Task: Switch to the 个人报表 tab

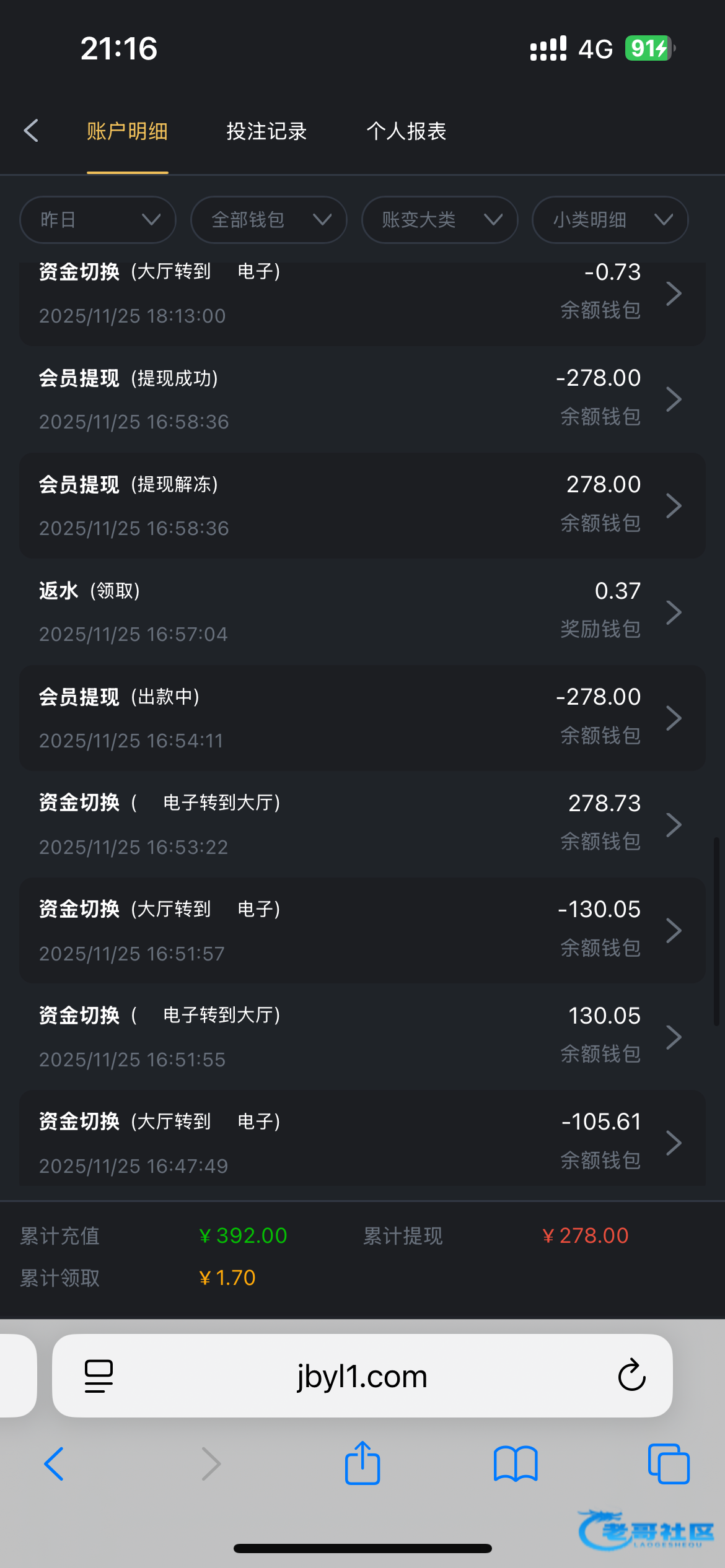Action: click(x=406, y=131)
